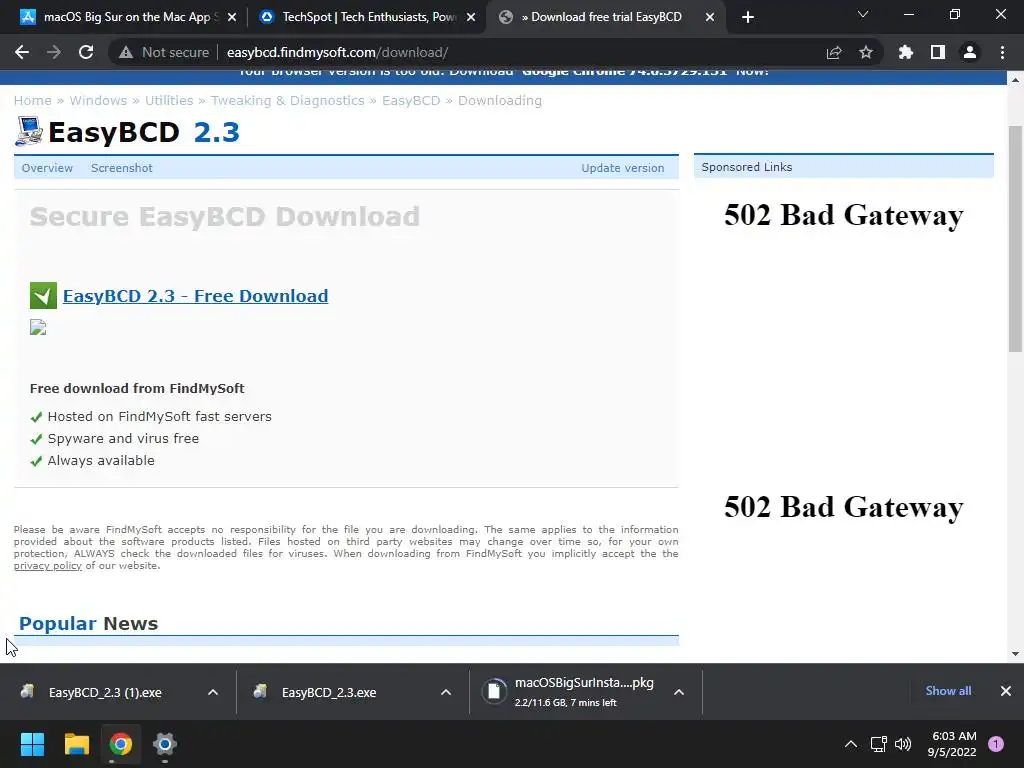Open the notification badge showing 1

point(996,744)
